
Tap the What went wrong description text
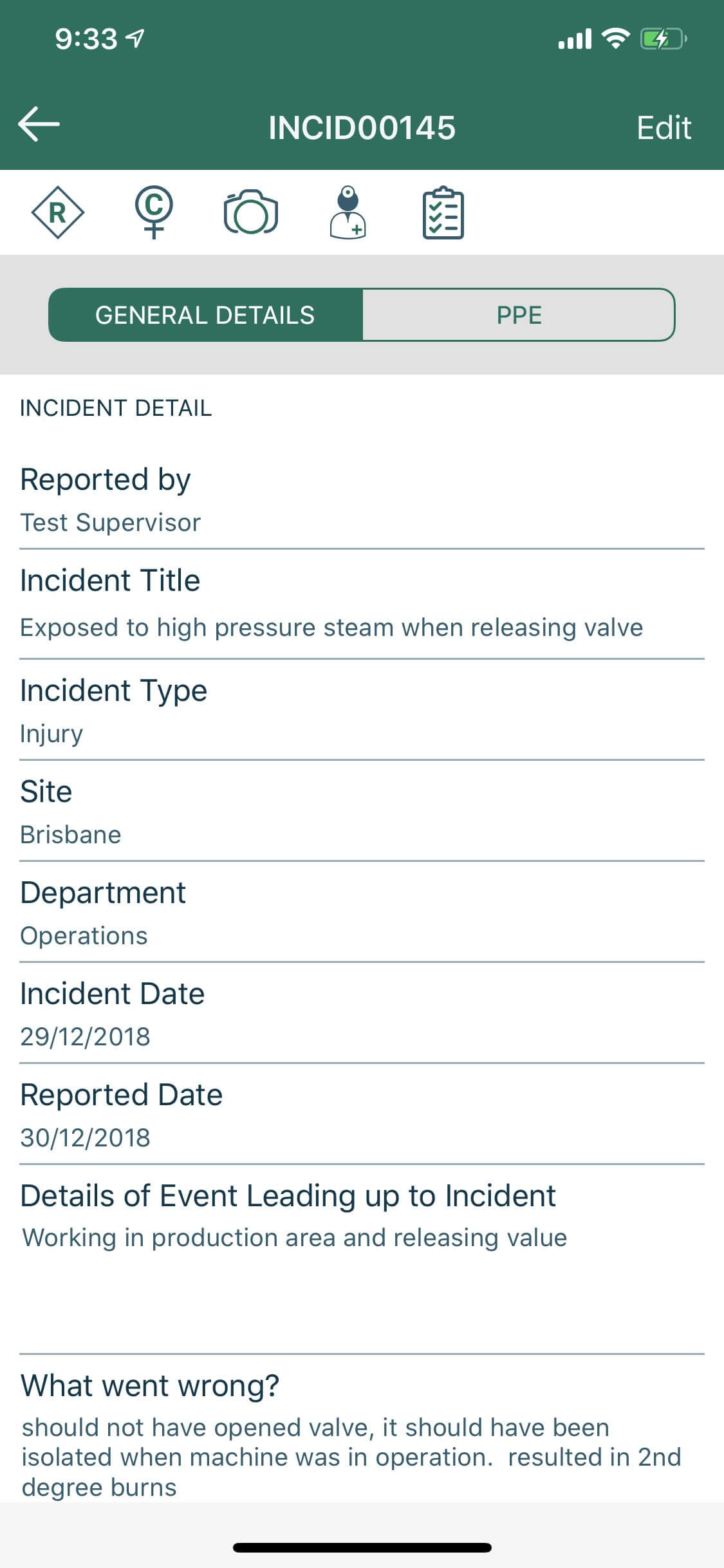[x=351, y=1457]
